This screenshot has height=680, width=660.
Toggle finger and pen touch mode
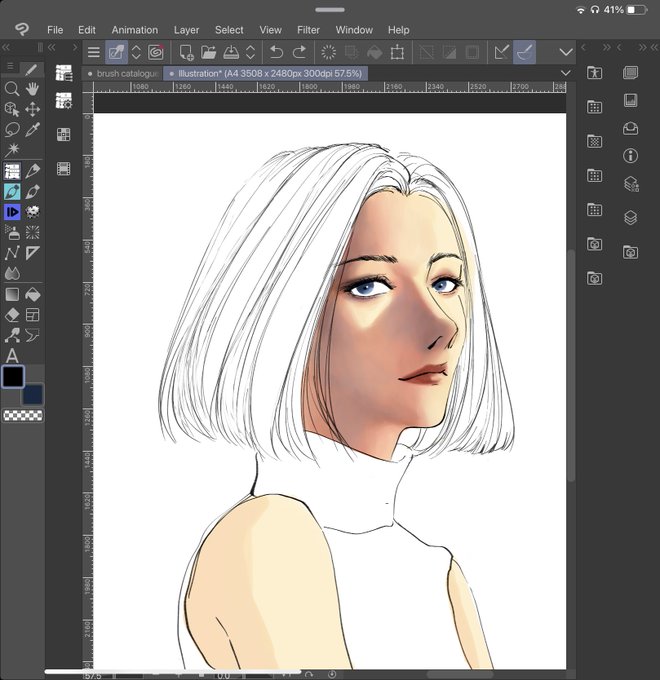116,52
